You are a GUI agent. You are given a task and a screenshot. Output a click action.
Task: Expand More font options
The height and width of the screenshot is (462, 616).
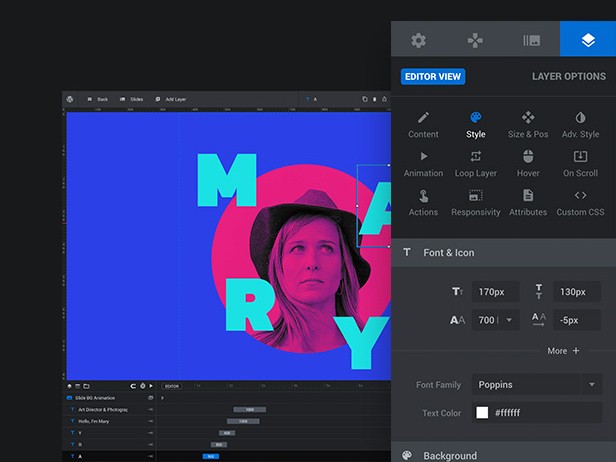pos(563,351)
